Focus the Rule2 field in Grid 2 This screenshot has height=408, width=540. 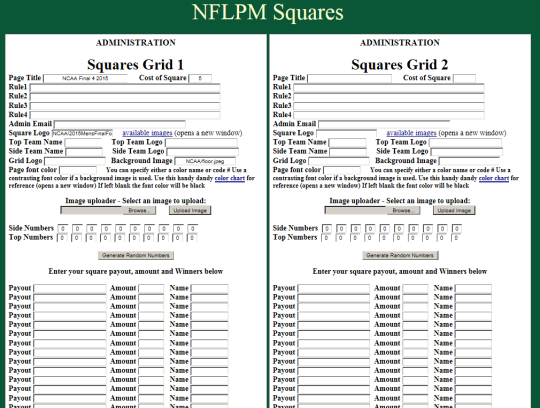pos(389,97)
